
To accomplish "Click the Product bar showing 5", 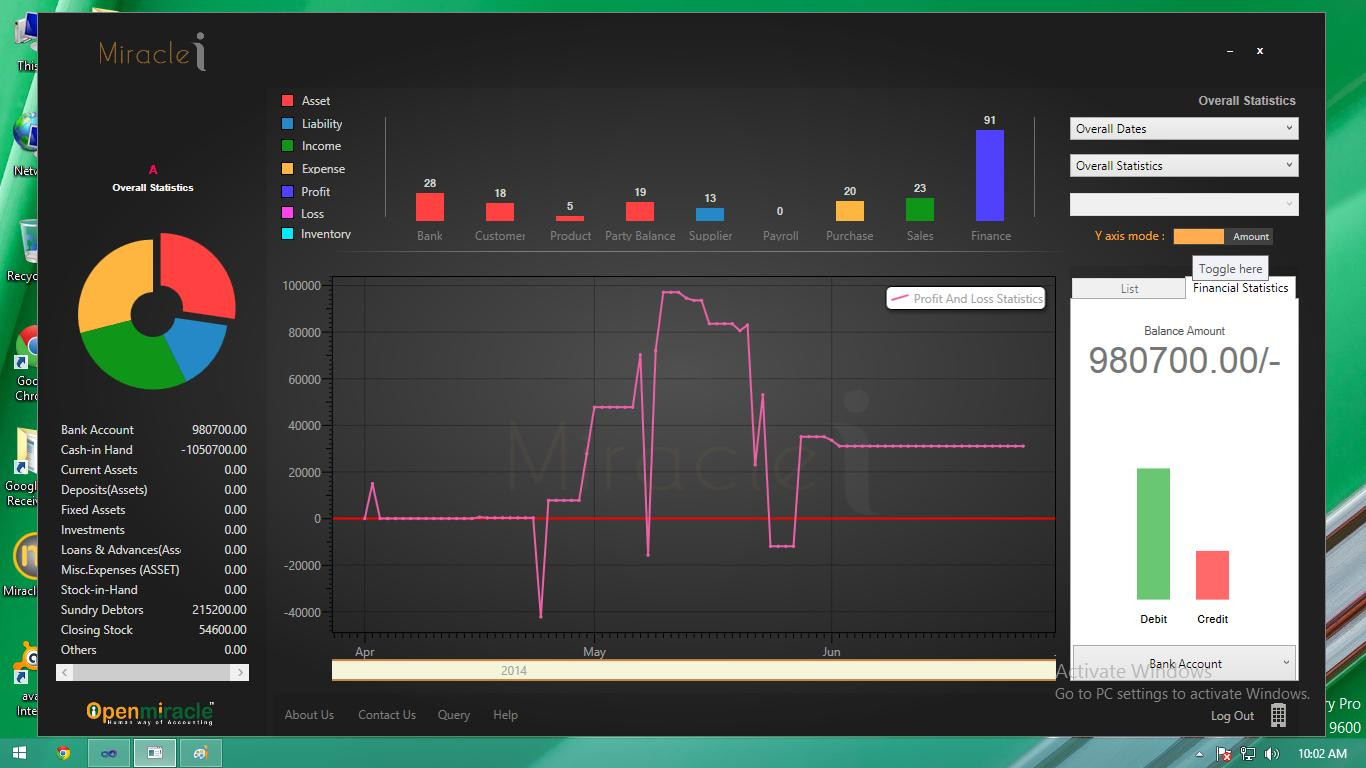I will coord(570,218).
